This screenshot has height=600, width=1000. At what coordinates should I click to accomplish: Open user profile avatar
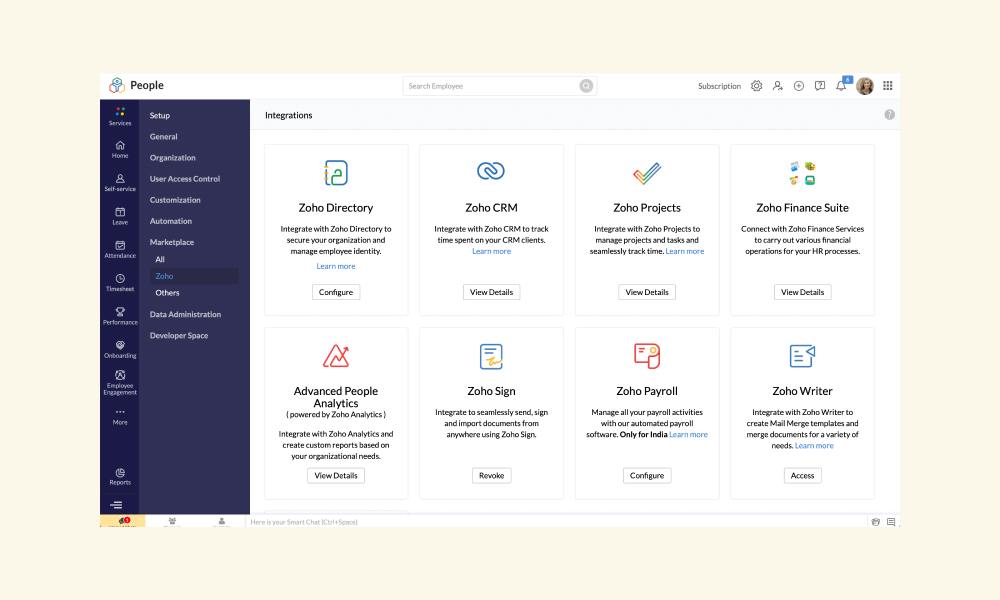(x=865, y=85)
